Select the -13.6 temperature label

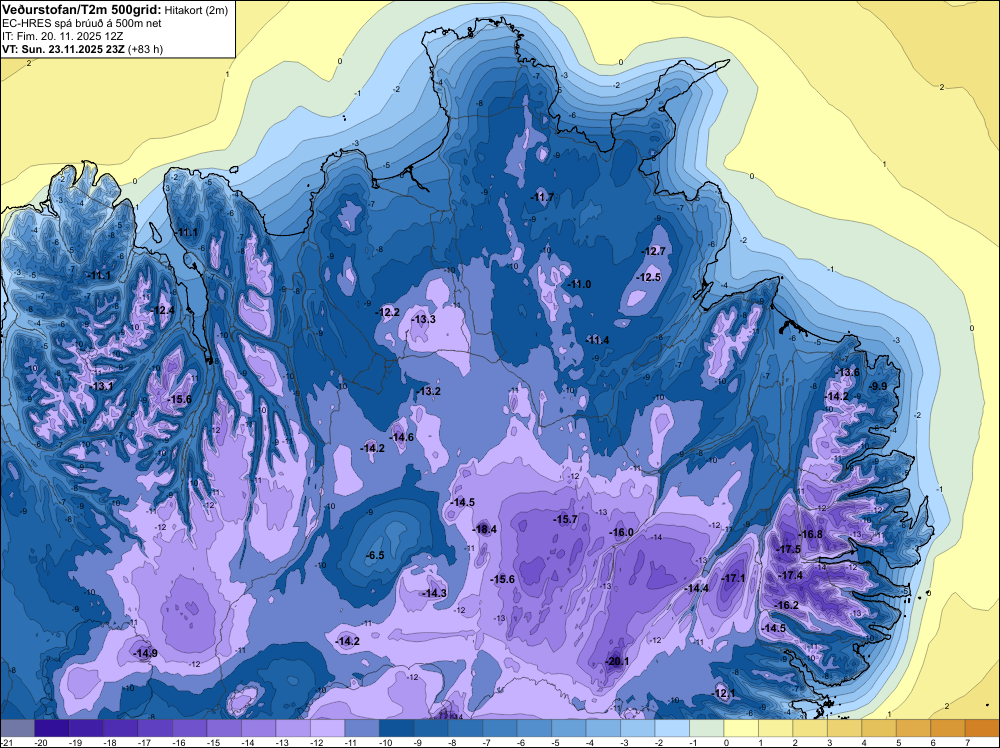click(x=848, y=372)
